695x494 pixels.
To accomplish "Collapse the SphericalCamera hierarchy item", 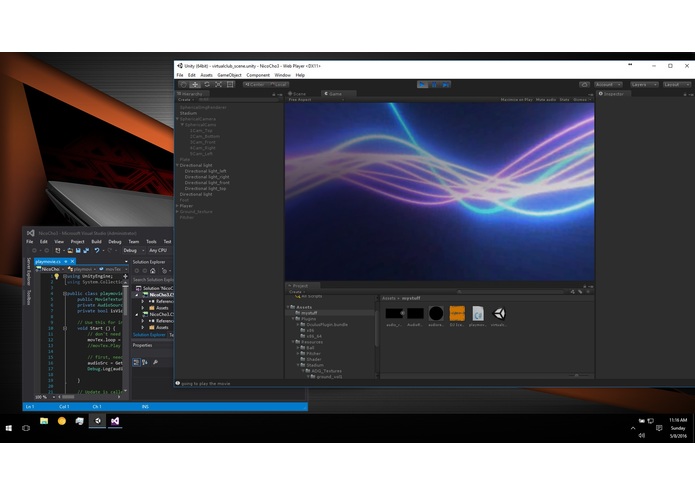I will [x=178, y=119].
